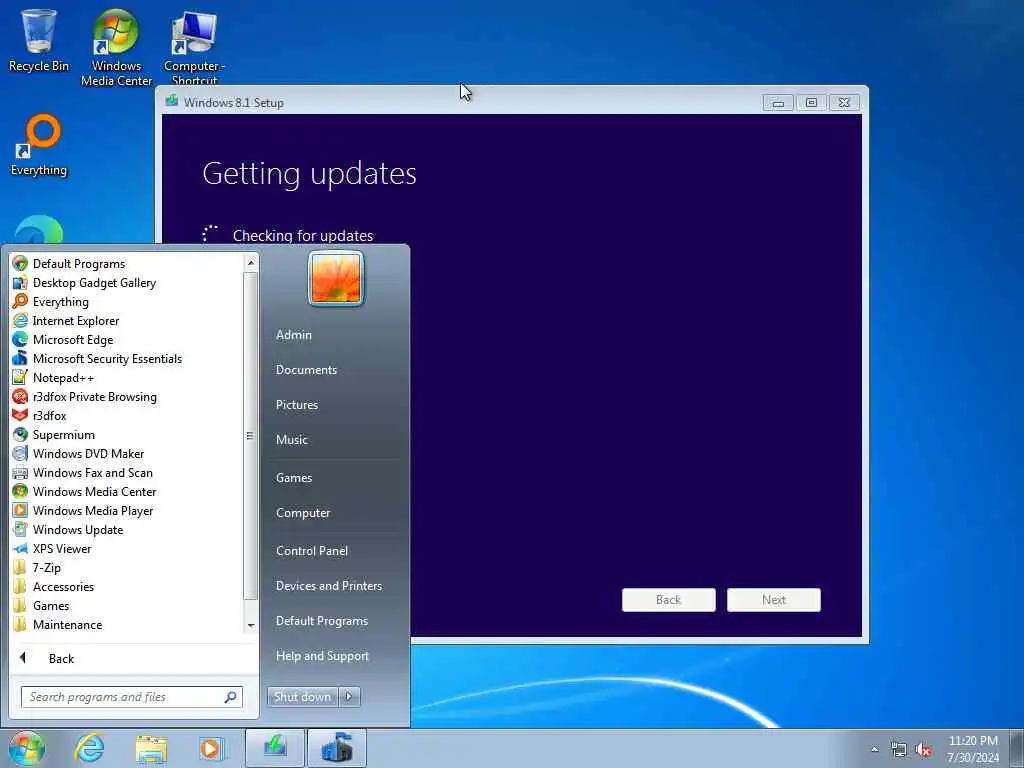Click Microsoft Edge icon in programs list
Viewport: 1024px width, 768px height.
[x=20, y=340]
